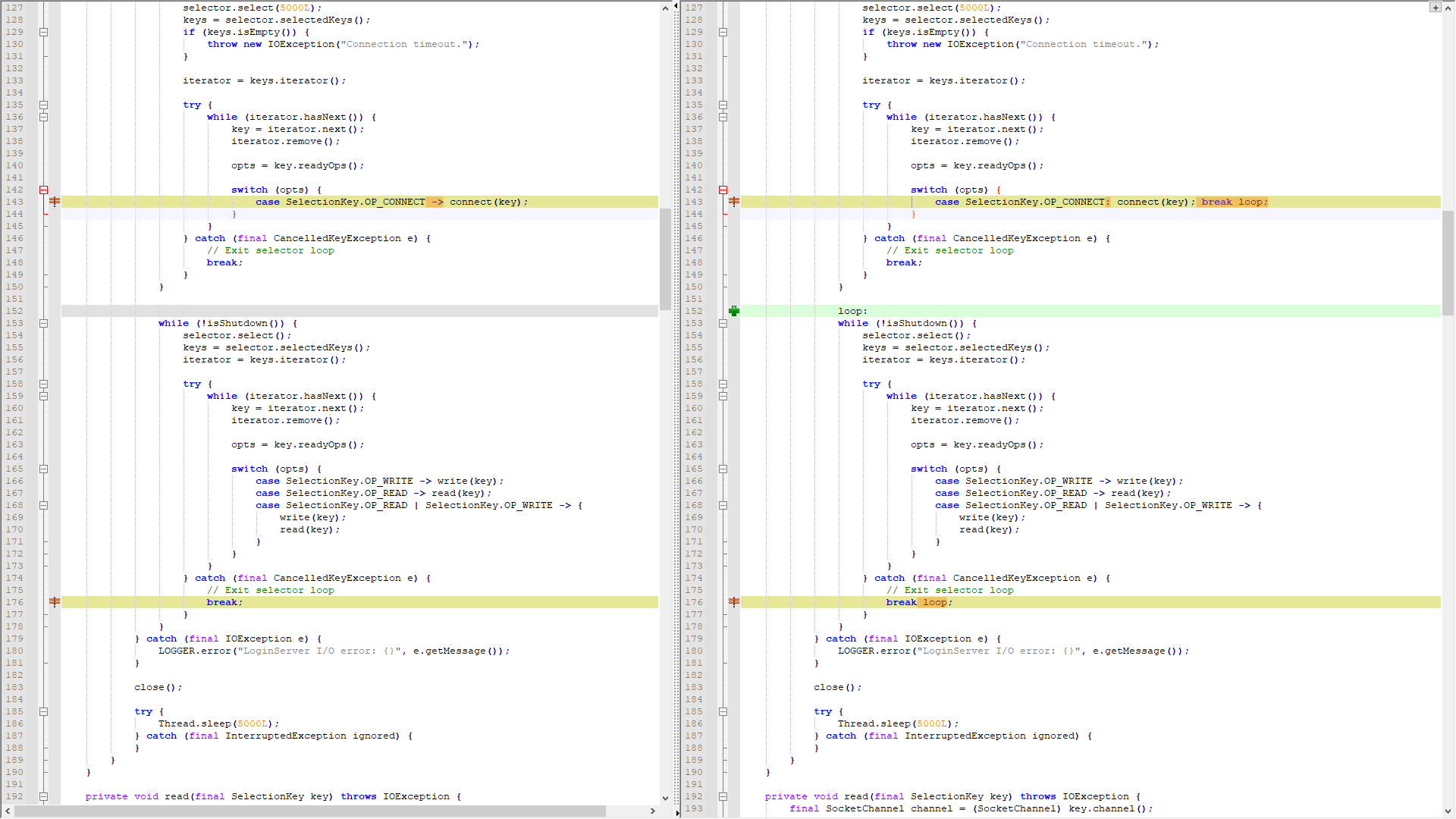
Task: Collapse the right pane 'if (keys.isEmpty())' block at line 129
Action: (723, 32)
